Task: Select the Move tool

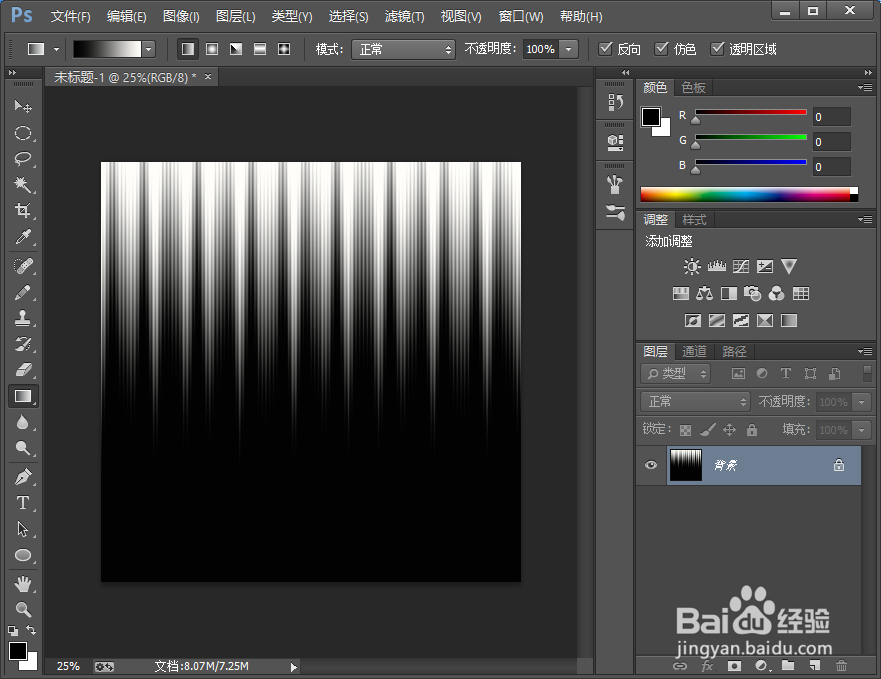Action: tap(23, 106)
